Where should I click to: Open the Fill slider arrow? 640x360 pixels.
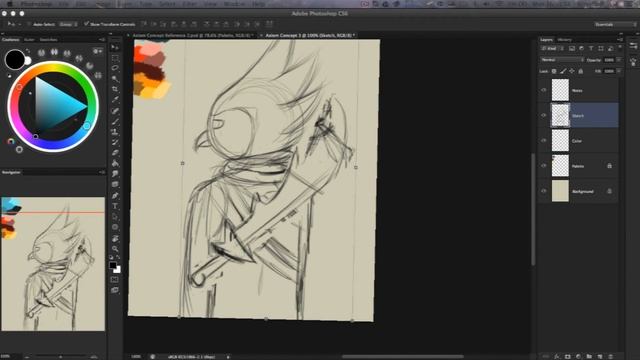(x=619, y=71)
